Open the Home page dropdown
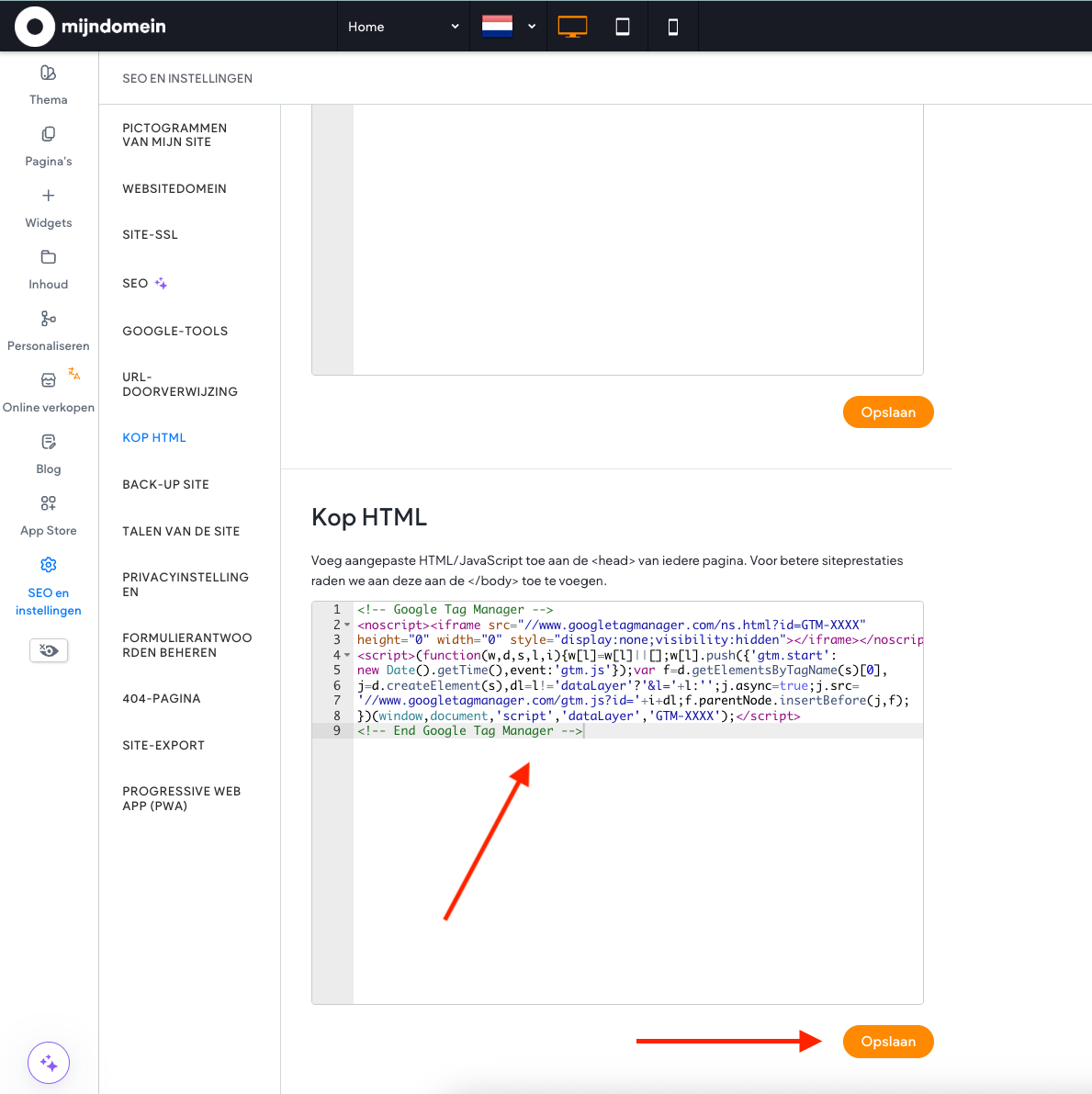 [402, 27]
